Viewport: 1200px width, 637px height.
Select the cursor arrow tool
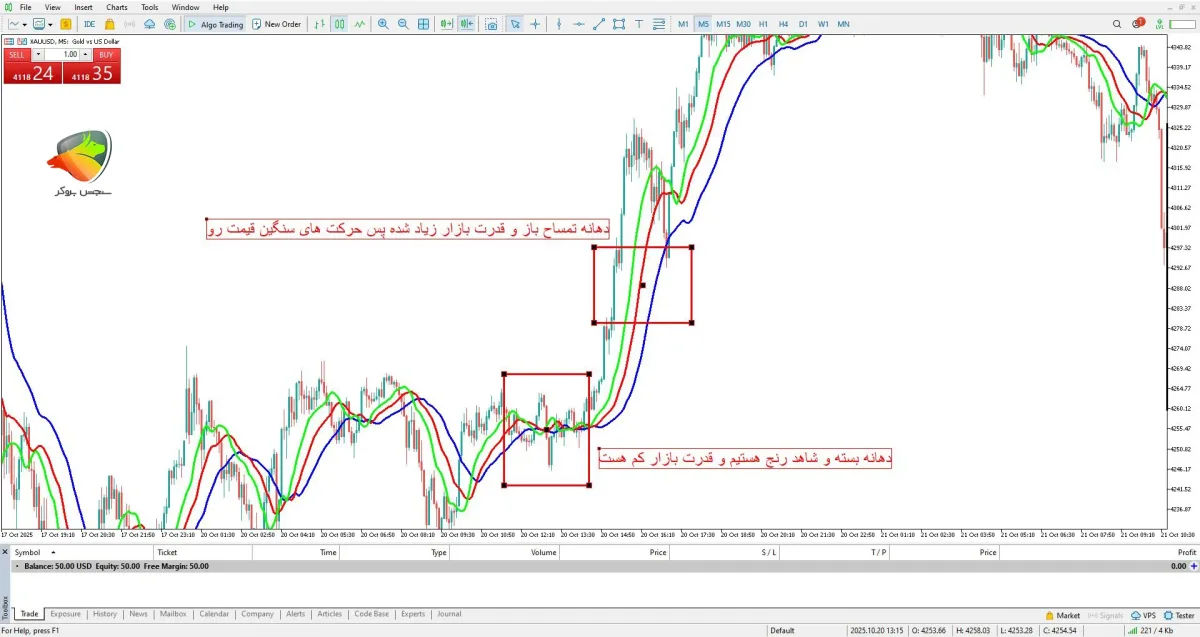coord(515,24)
